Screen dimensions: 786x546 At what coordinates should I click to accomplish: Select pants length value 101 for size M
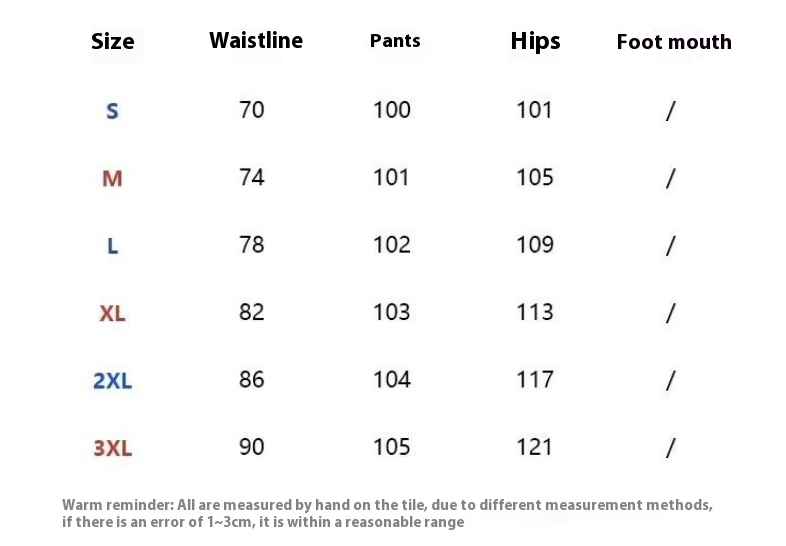392,177
